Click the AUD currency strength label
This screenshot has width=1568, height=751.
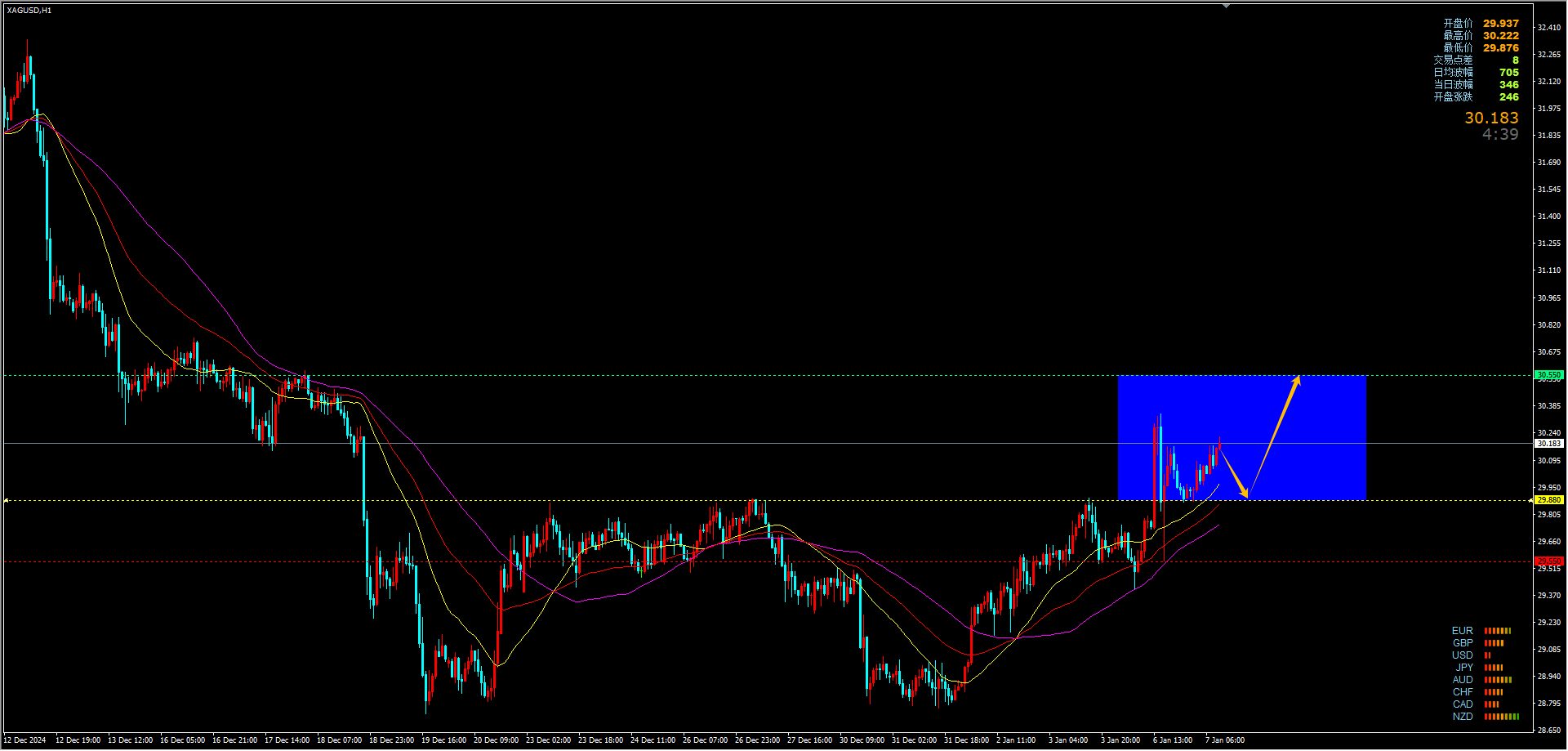[1463, 680]
